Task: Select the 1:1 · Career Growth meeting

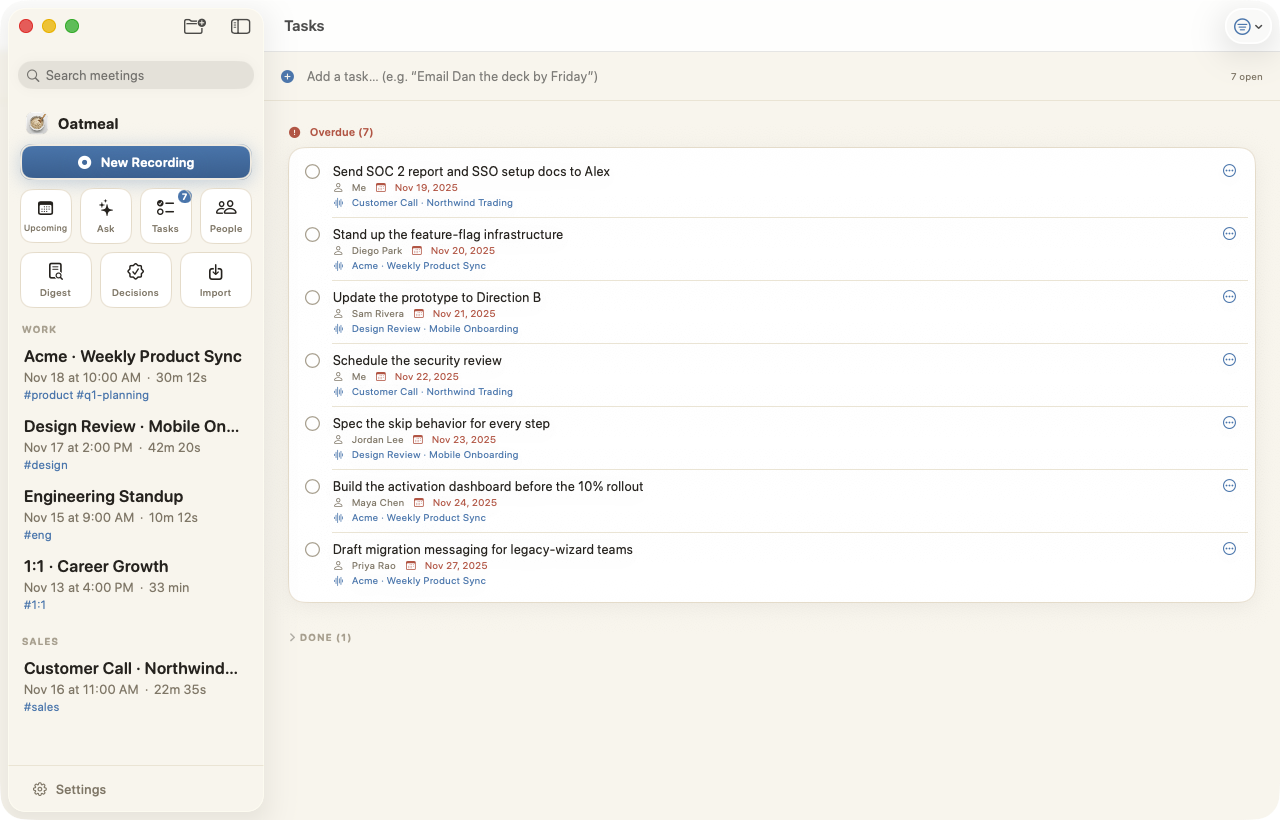Action: click(x=136, y=585)
